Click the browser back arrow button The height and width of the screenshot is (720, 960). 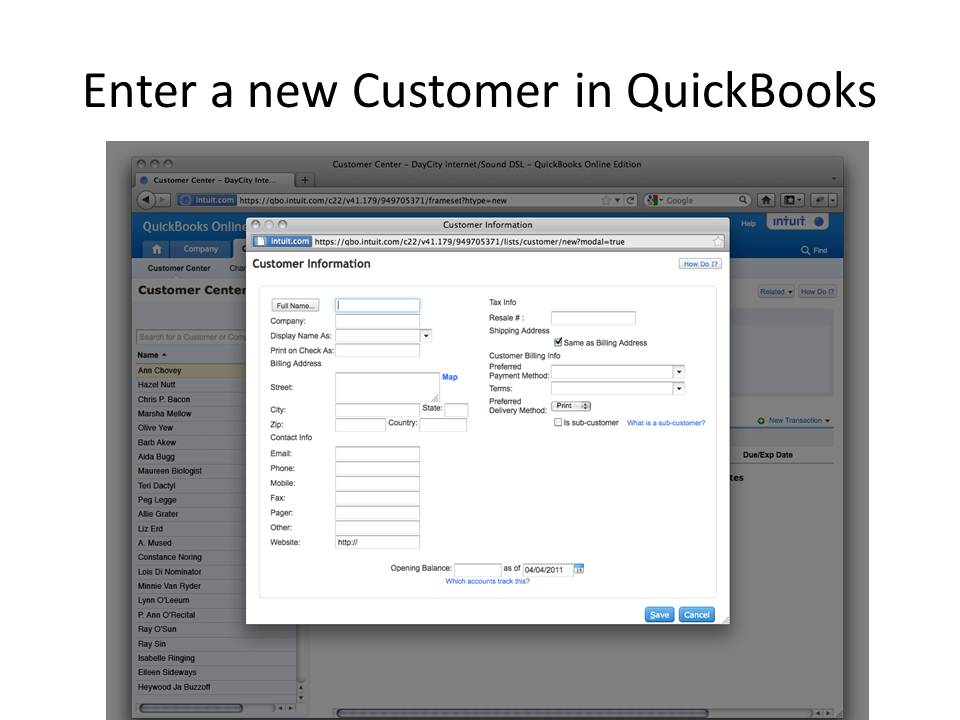pos(146,200)
